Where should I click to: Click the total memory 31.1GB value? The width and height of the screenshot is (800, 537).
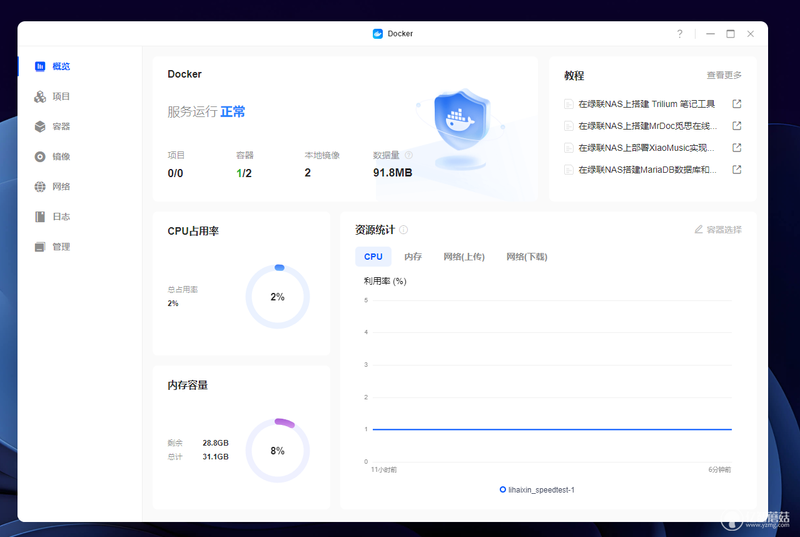tap(215, 456)
